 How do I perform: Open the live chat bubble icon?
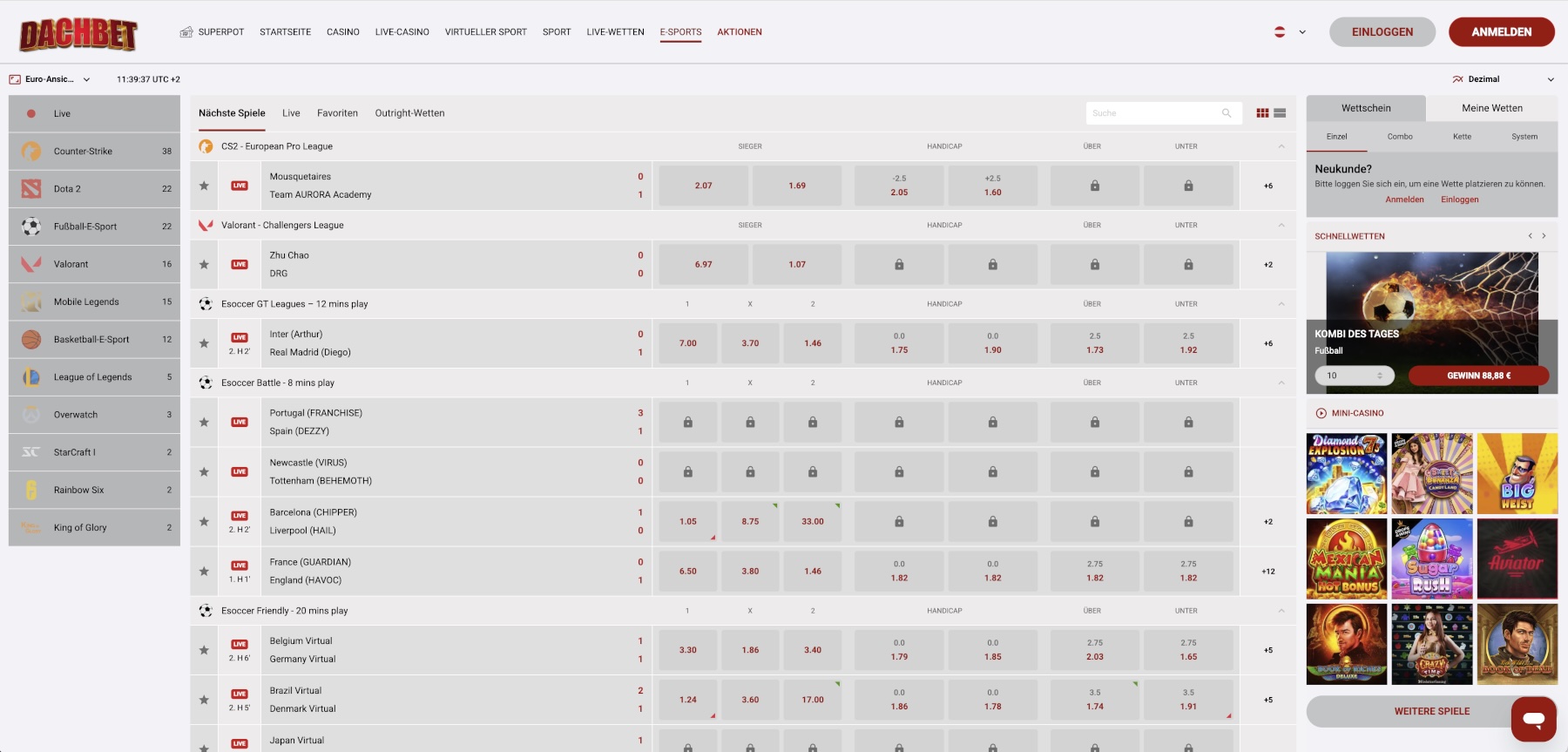1534,719
